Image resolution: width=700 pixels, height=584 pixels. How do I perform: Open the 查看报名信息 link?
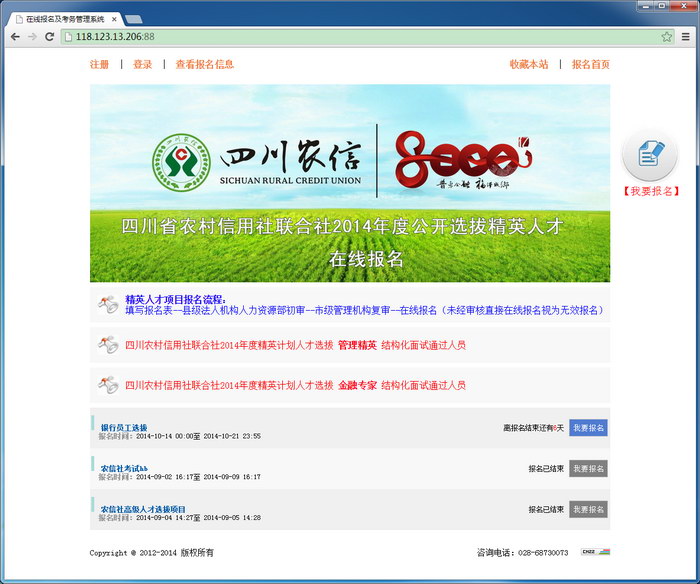pyautogui.click(x=204, y=64)
